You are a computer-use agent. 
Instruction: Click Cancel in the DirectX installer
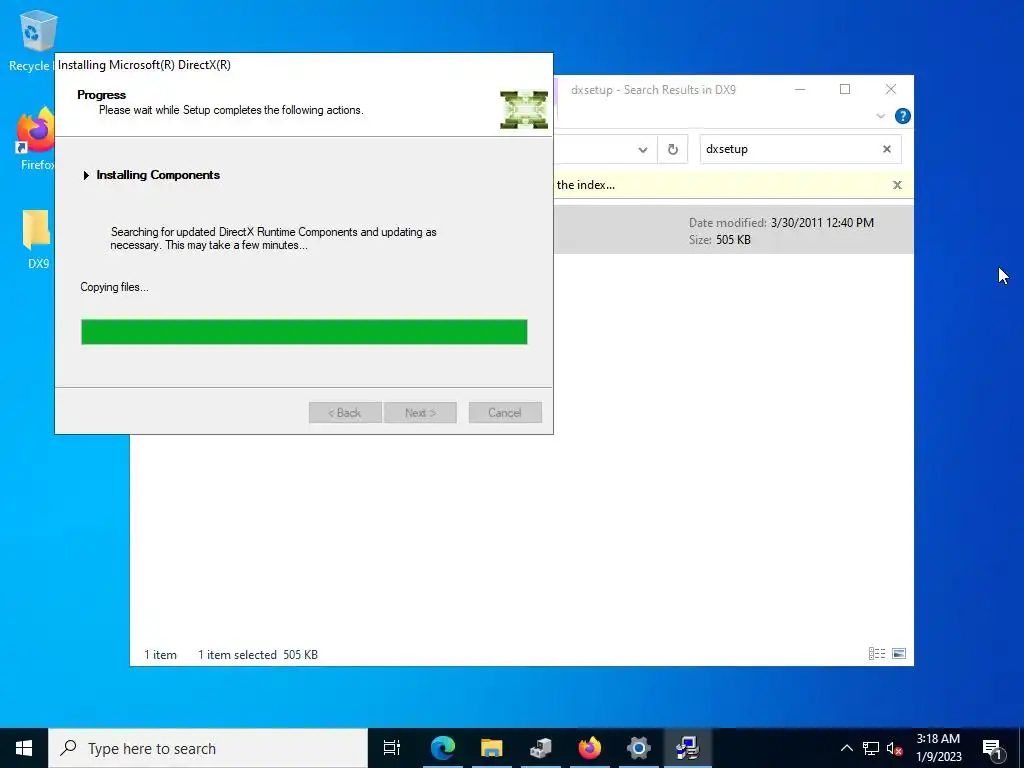[505, 413]
